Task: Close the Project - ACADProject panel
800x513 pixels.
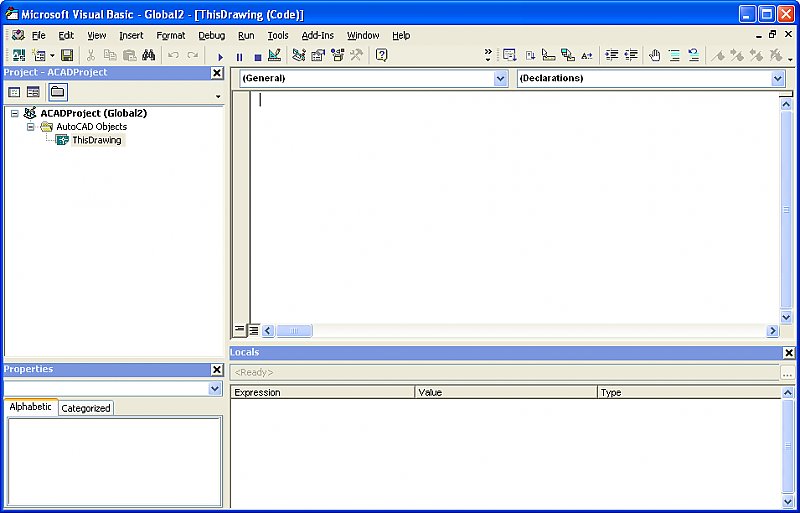Action: pyautogui.click(x=217, y=73)
